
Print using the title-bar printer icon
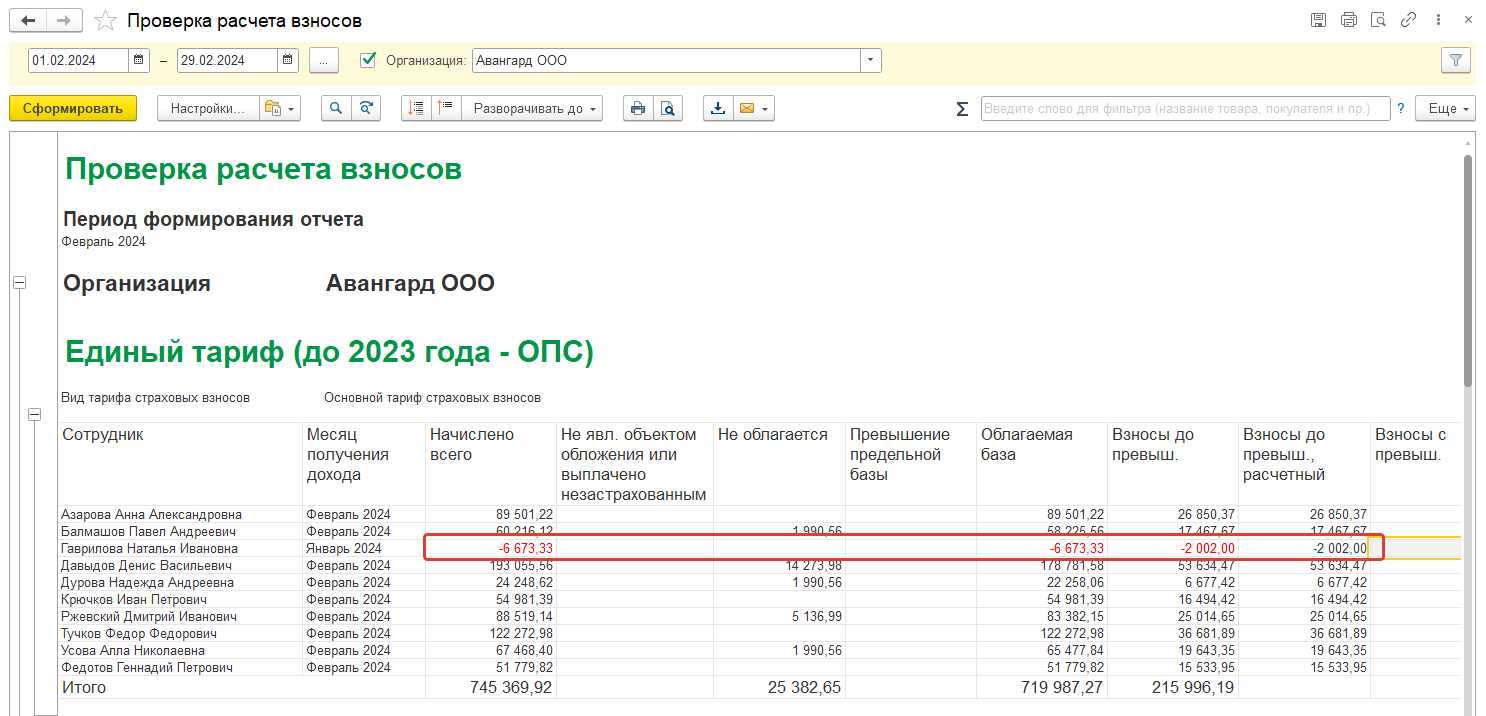point(1349,20)
